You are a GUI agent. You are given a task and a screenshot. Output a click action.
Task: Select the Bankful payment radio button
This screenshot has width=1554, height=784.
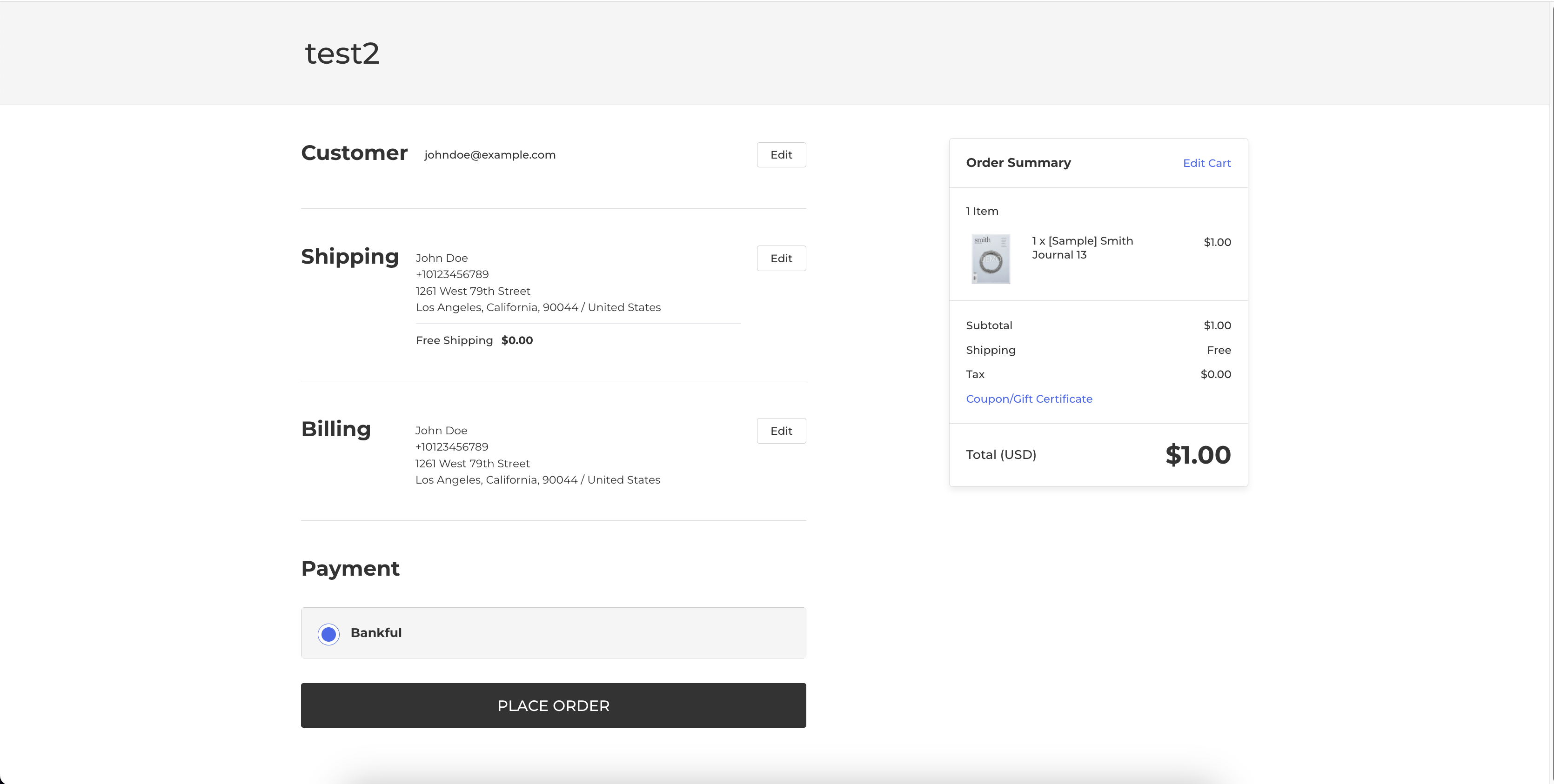click(329, 634)
